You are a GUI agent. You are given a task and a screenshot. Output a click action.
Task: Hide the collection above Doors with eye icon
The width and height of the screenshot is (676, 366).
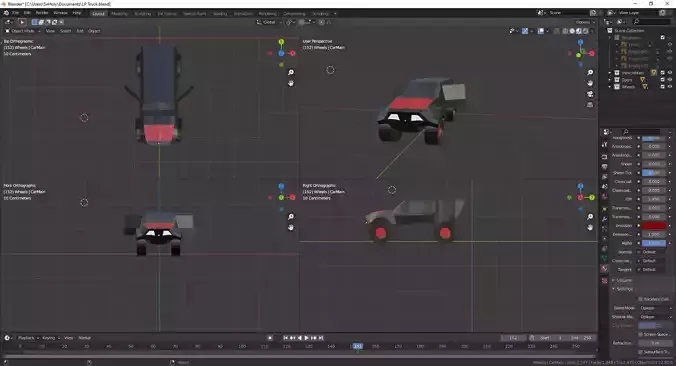[x=670, y=73]
